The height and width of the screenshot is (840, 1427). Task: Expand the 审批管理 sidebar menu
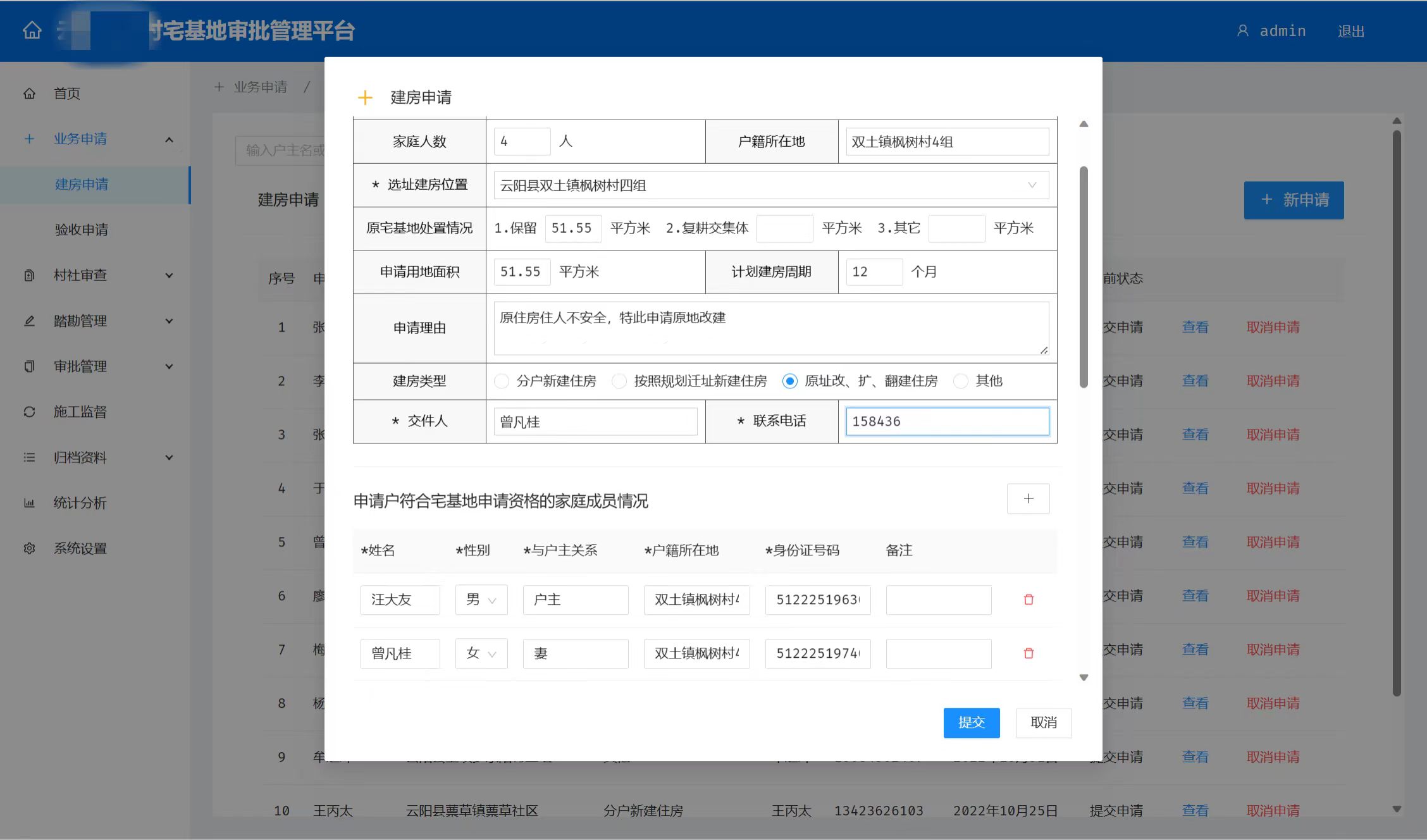(169, 366)
